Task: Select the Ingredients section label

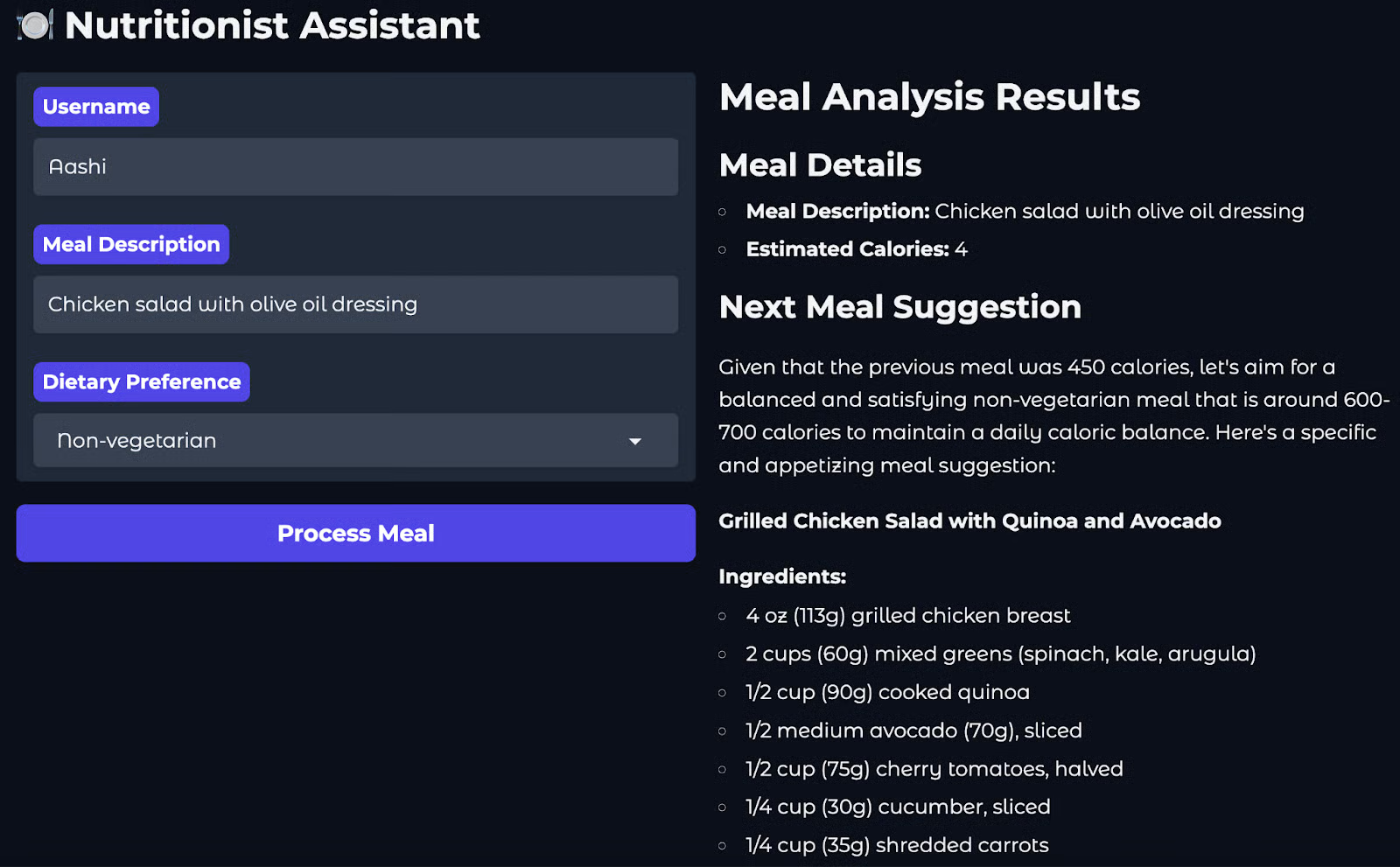Action: pos(781,577)
